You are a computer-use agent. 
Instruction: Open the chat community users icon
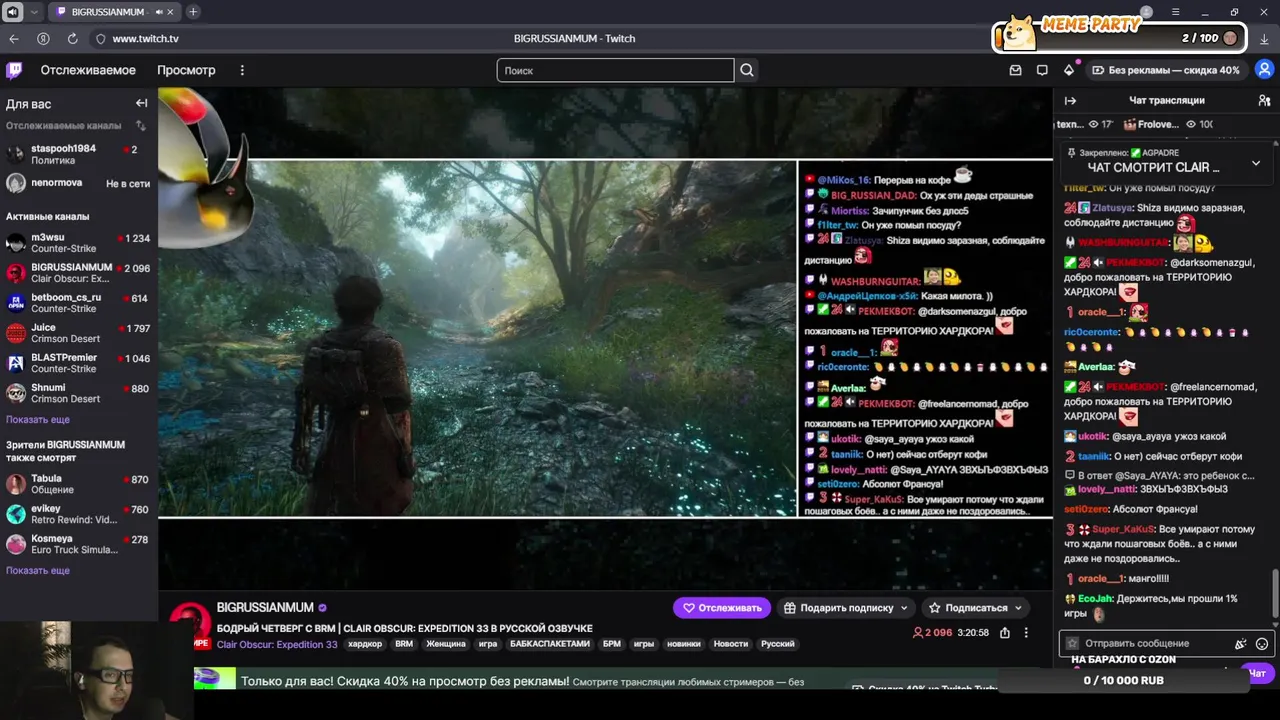[1264, 100]
